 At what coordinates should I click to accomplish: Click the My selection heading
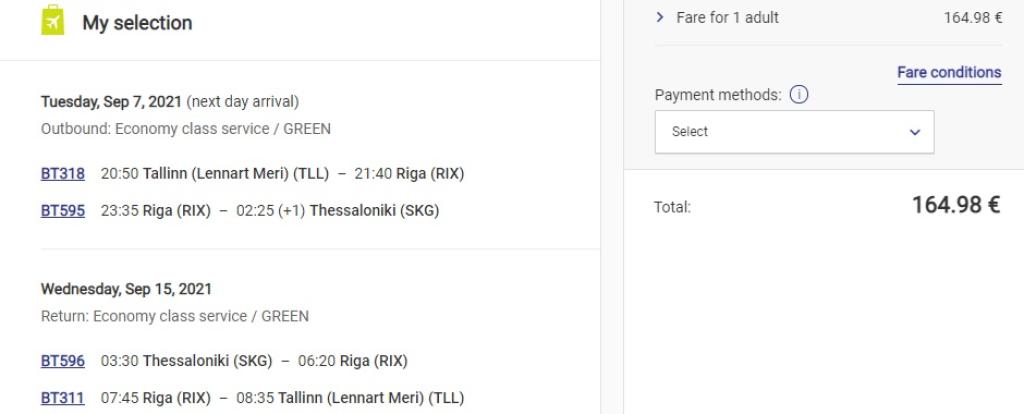[137, 22]
